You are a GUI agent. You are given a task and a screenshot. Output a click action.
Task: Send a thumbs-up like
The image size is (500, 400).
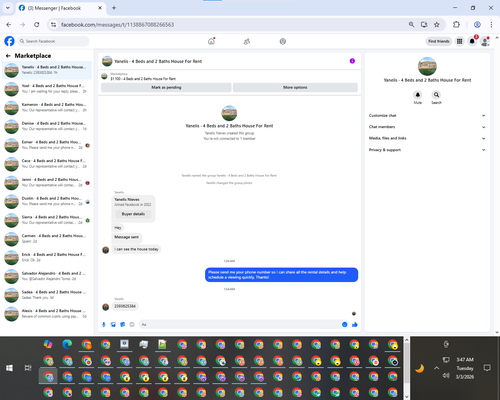coord(355,324)
